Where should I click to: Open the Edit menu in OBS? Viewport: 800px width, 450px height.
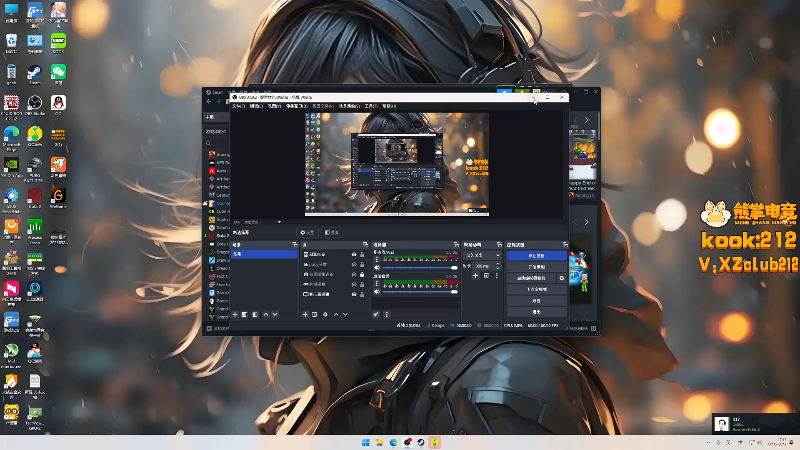pos(256,106)
